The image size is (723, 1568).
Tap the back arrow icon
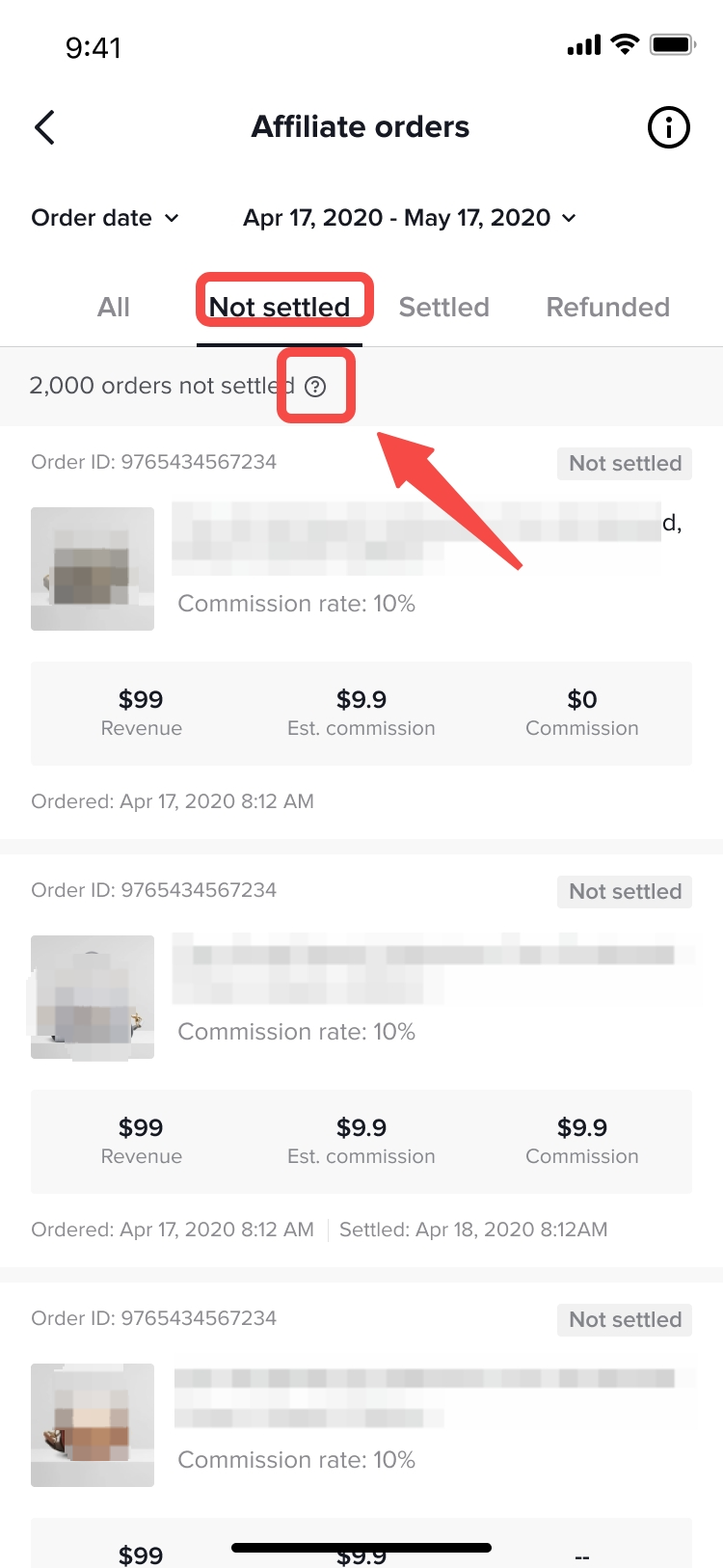point(44,127)
